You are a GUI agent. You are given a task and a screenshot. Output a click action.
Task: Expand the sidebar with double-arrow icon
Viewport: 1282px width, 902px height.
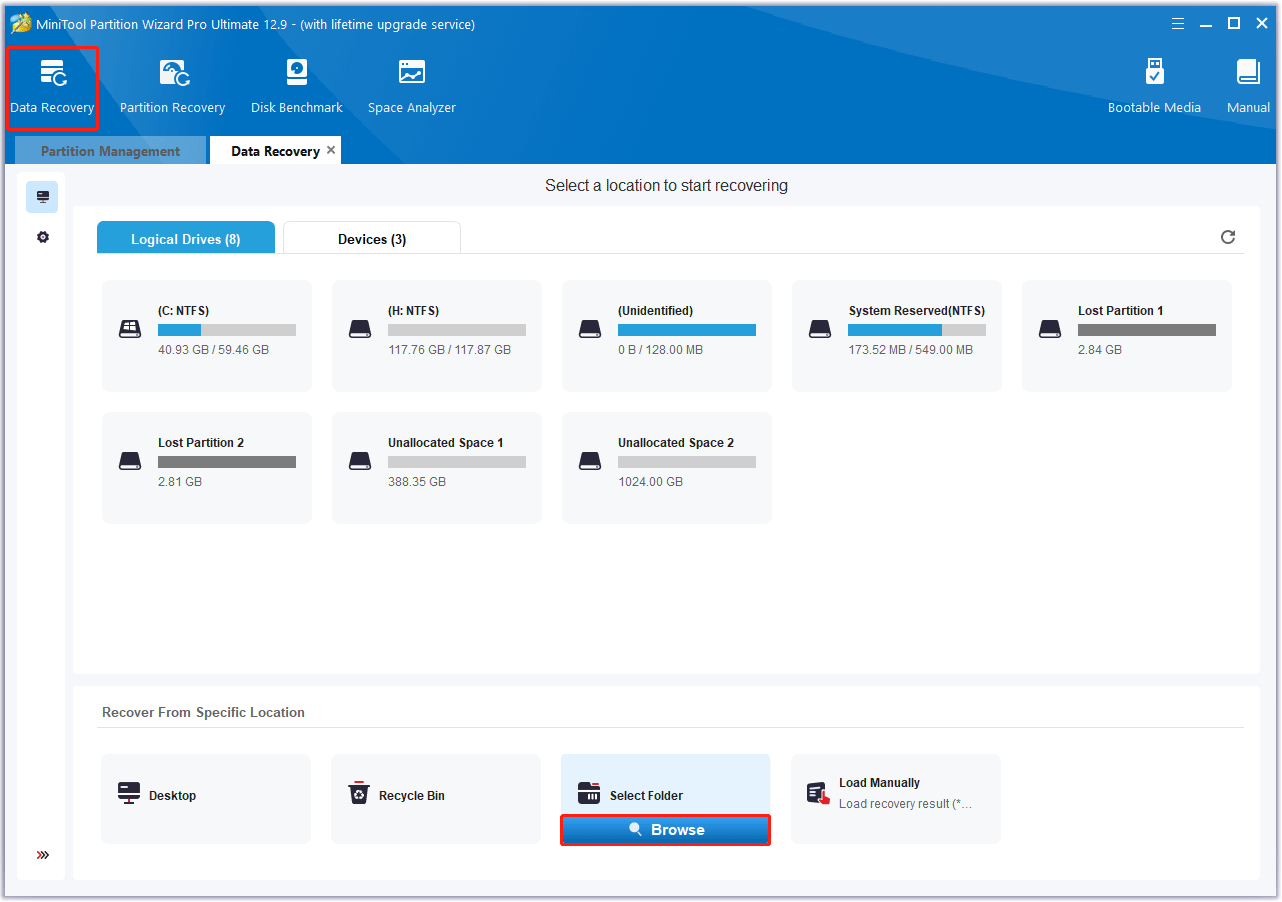pyautogui.click(x=43, y=855)
